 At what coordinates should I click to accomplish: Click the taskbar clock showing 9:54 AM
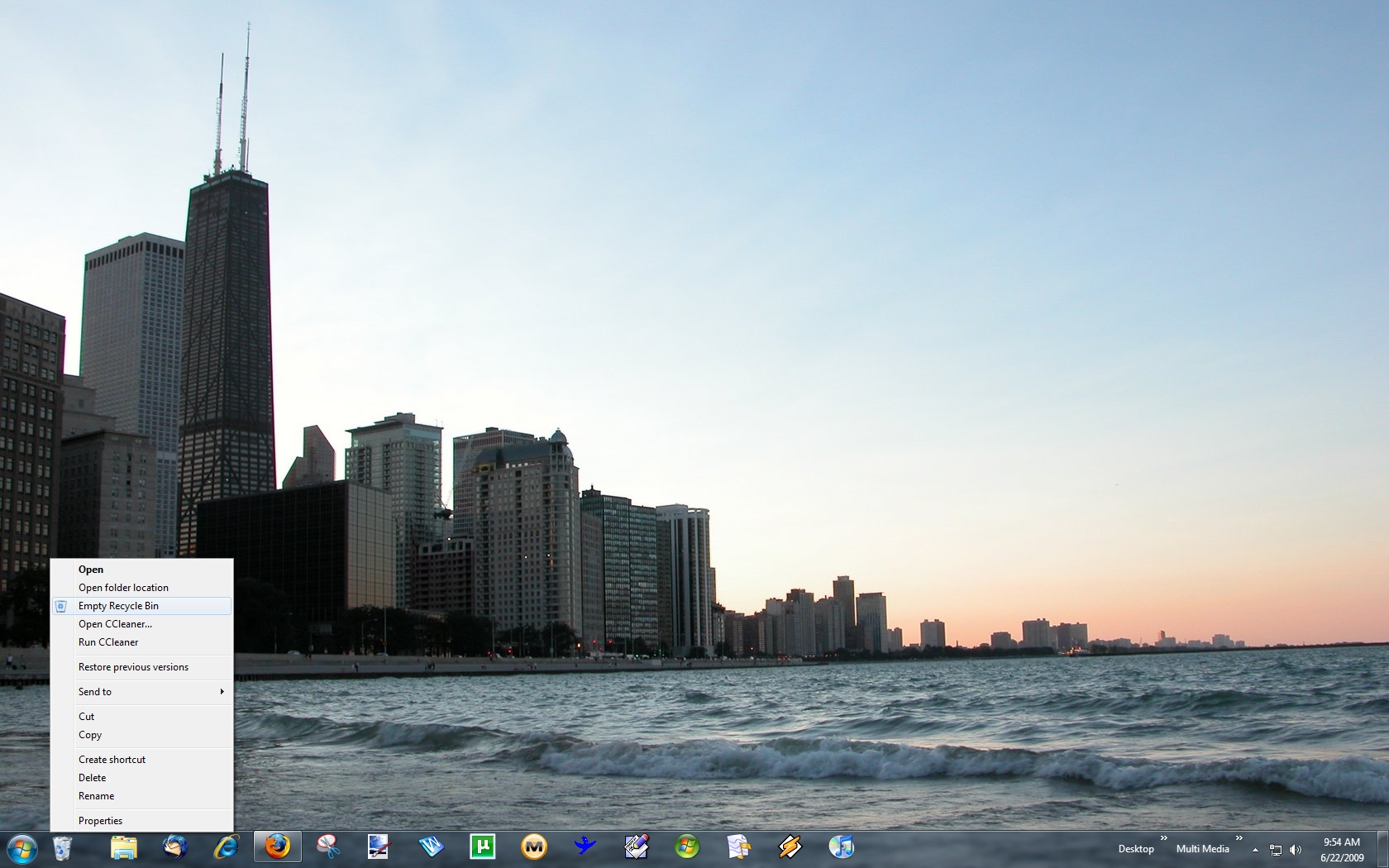pos(1341,850)
